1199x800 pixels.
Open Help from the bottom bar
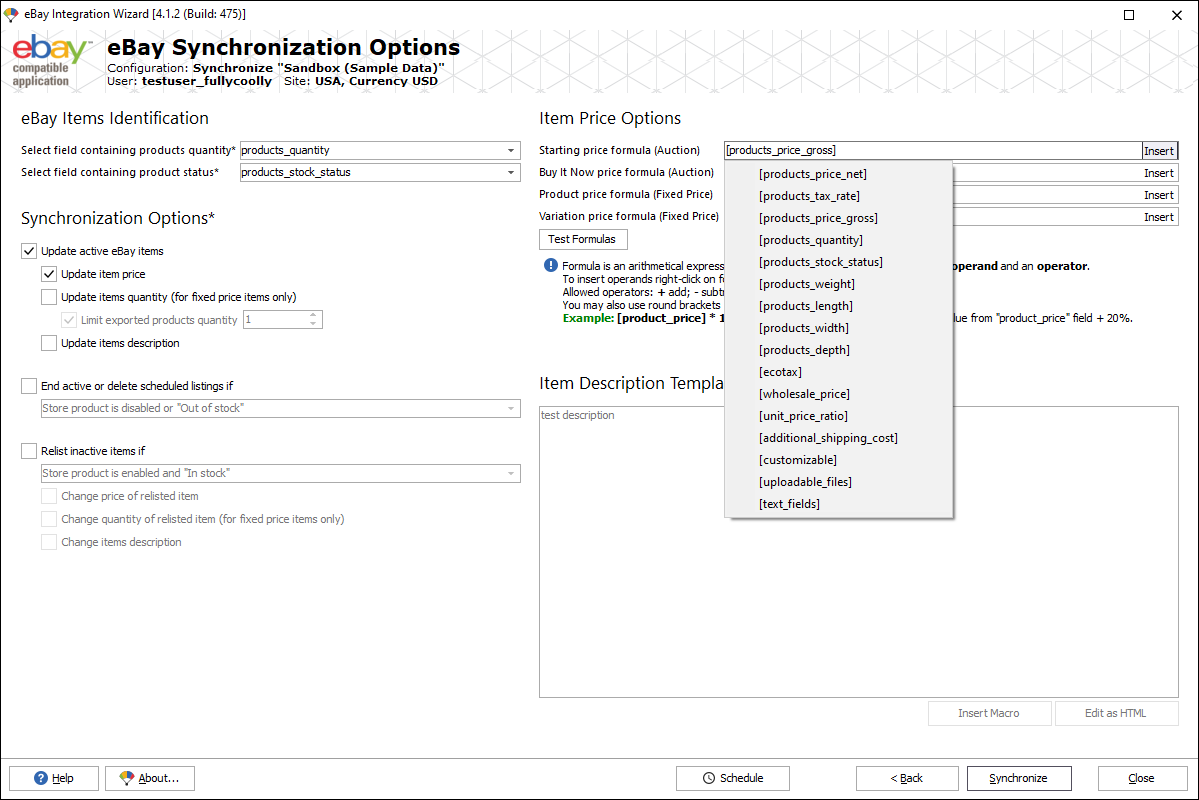pos(54,778)
